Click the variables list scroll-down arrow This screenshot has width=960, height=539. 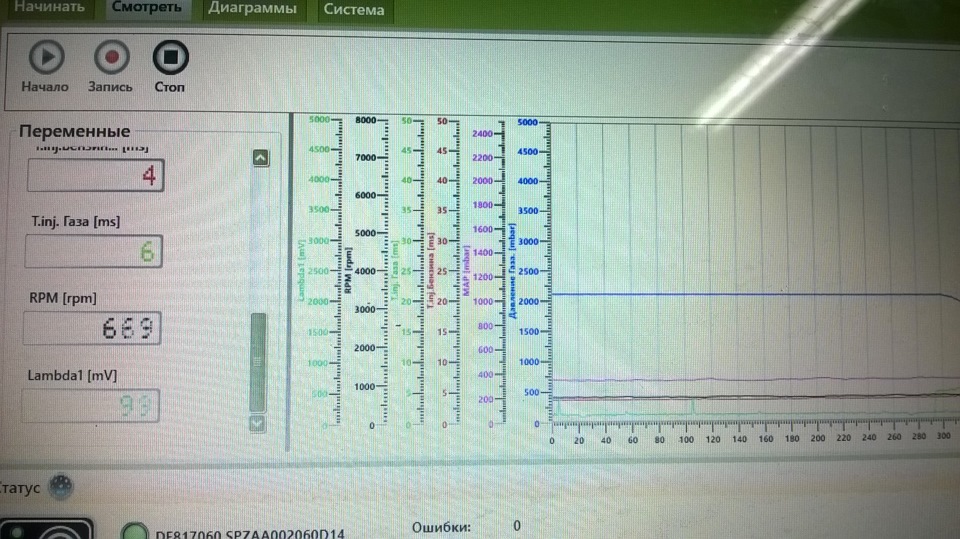pyautogui.click(x=257, y=423)
